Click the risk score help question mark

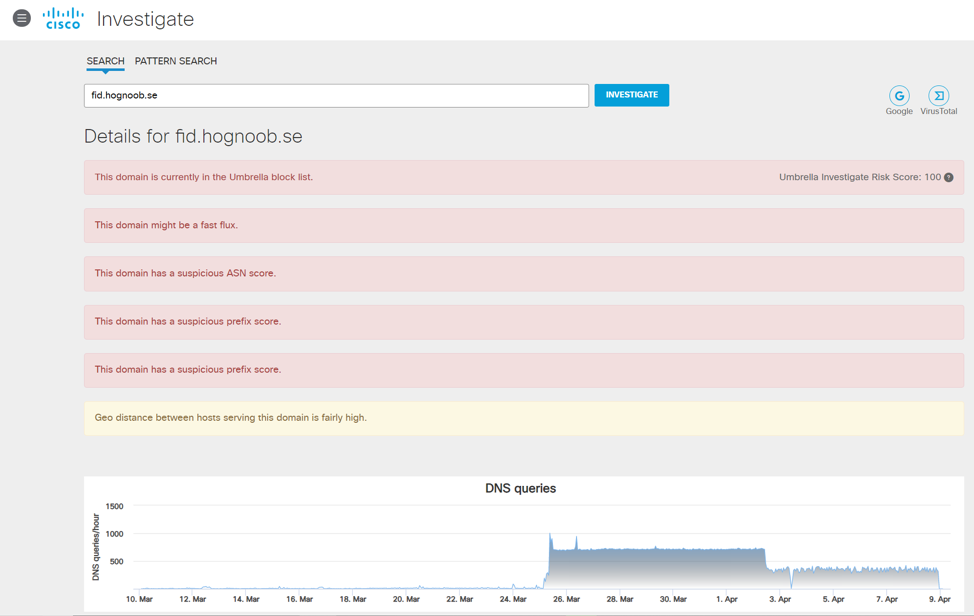click(x=949, y=177)
